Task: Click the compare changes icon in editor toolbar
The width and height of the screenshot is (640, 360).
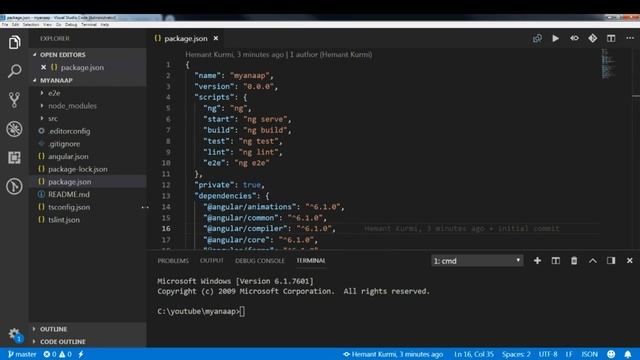Action: [x=537, y=38]
